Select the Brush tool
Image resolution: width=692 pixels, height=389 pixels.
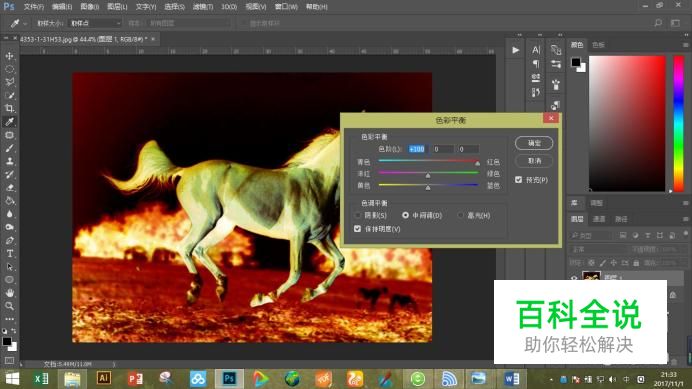point(9,148)
